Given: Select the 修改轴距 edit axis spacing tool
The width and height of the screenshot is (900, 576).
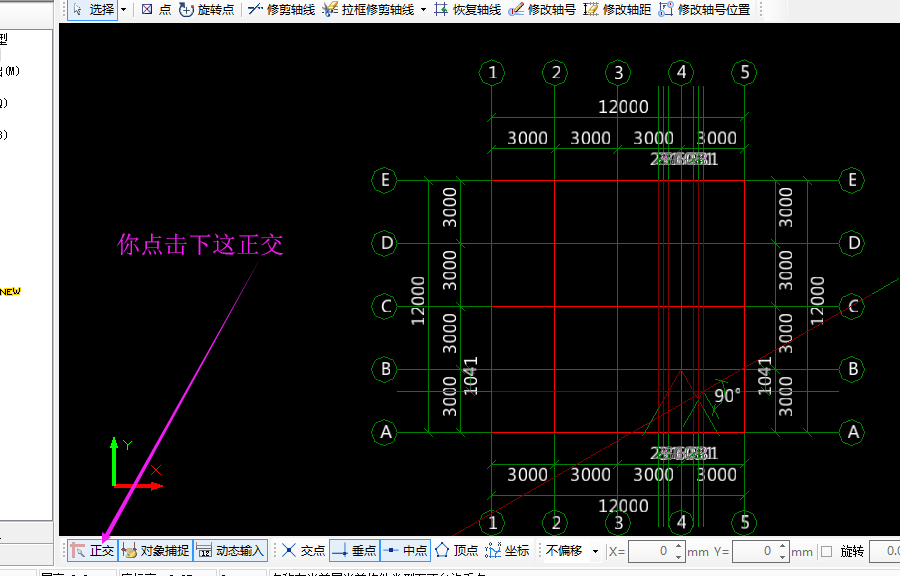Looking at the screenshot, I should point(617,10).
